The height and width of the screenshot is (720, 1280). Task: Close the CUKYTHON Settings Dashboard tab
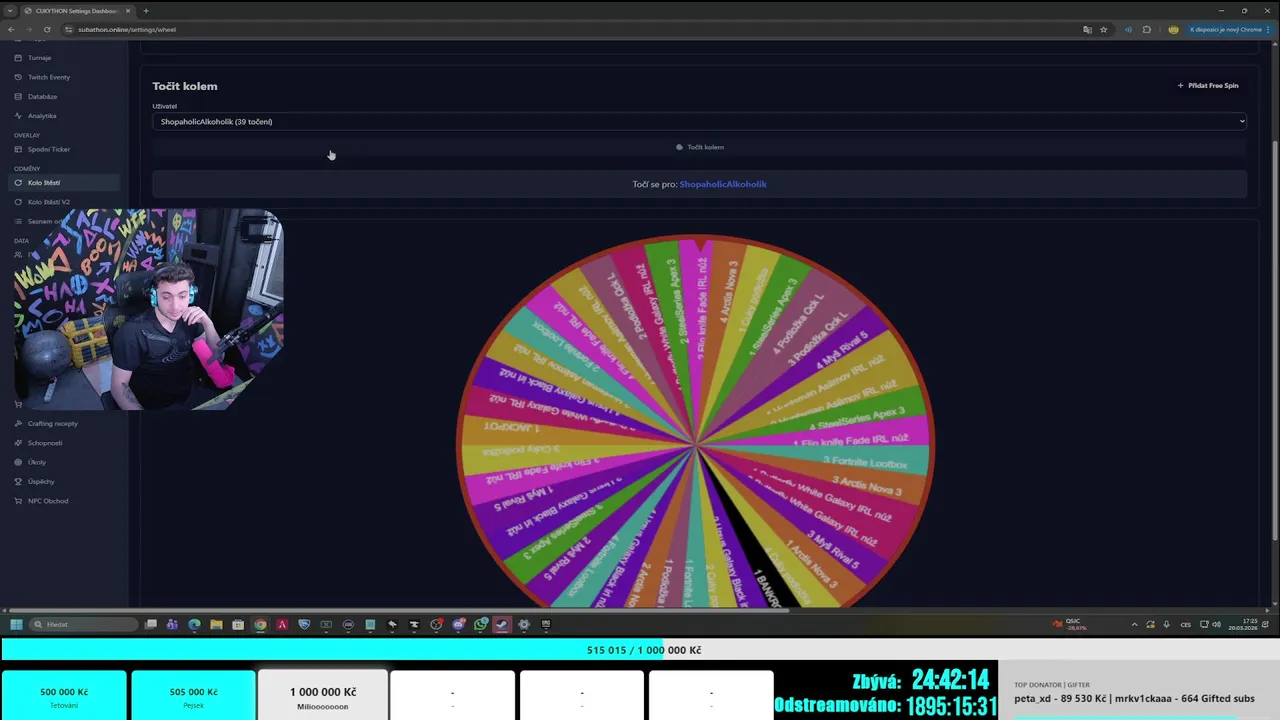tap(128, 10)
